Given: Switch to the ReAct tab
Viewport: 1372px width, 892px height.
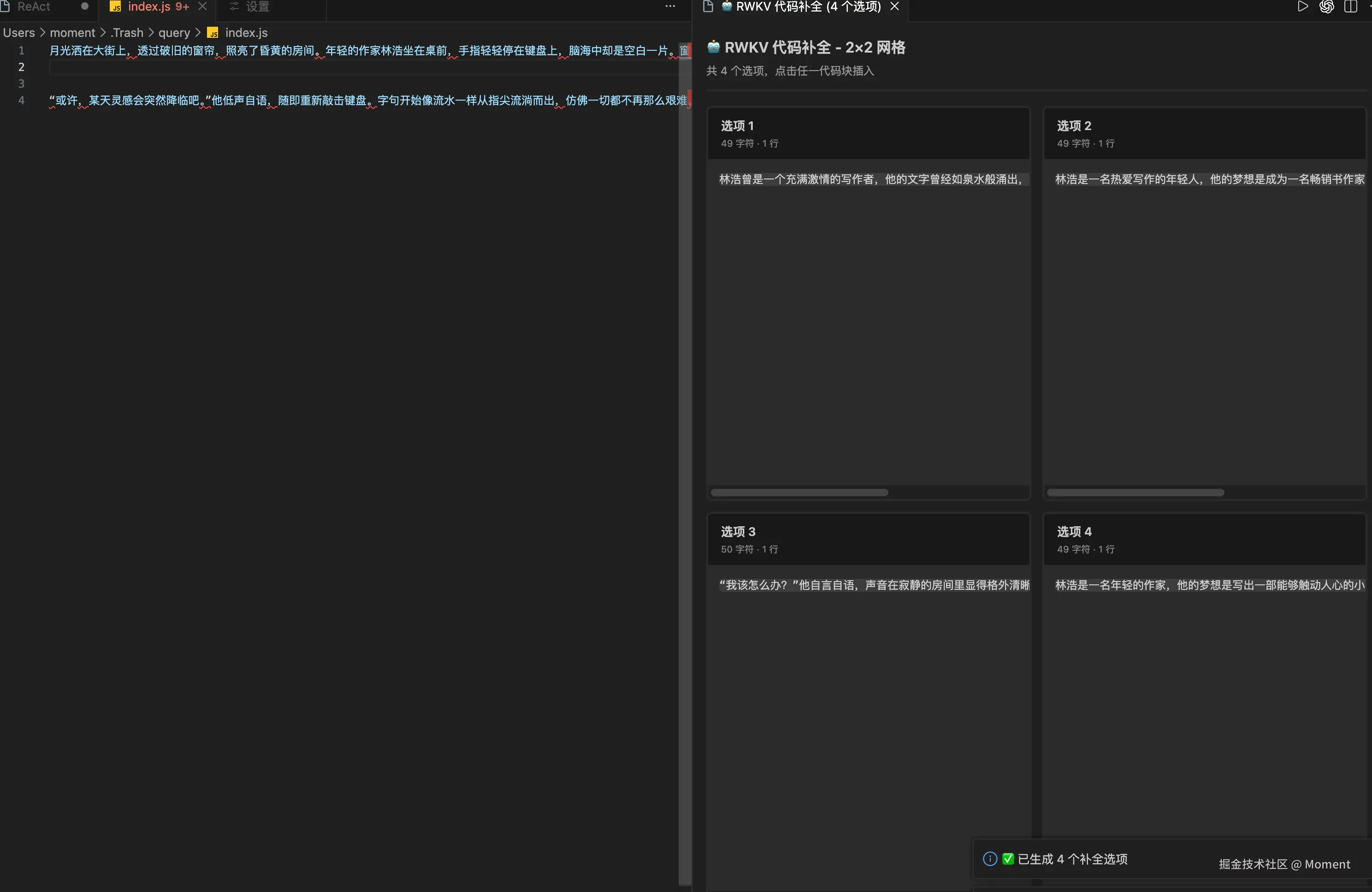Looking at the screenshot, I should (35, 7).
